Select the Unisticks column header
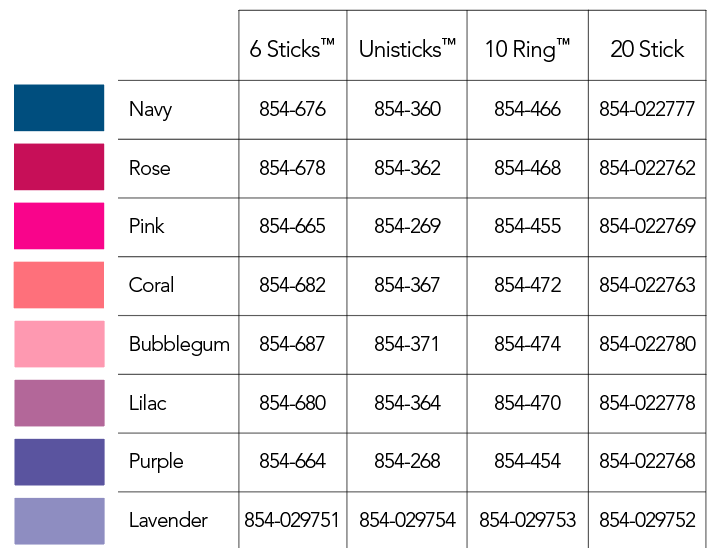 pyautogui.click(x=407, y=49)
